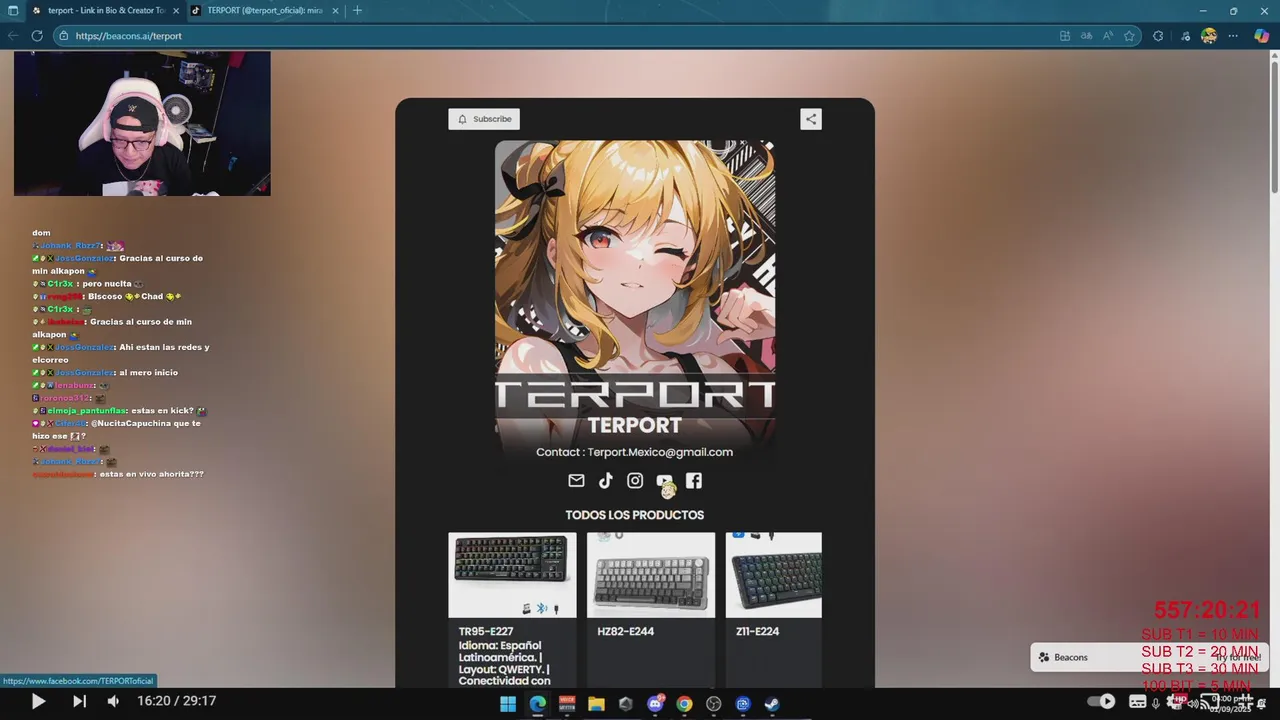
Task: Select the HZ82-E244 product title
Action: point(625,632)
